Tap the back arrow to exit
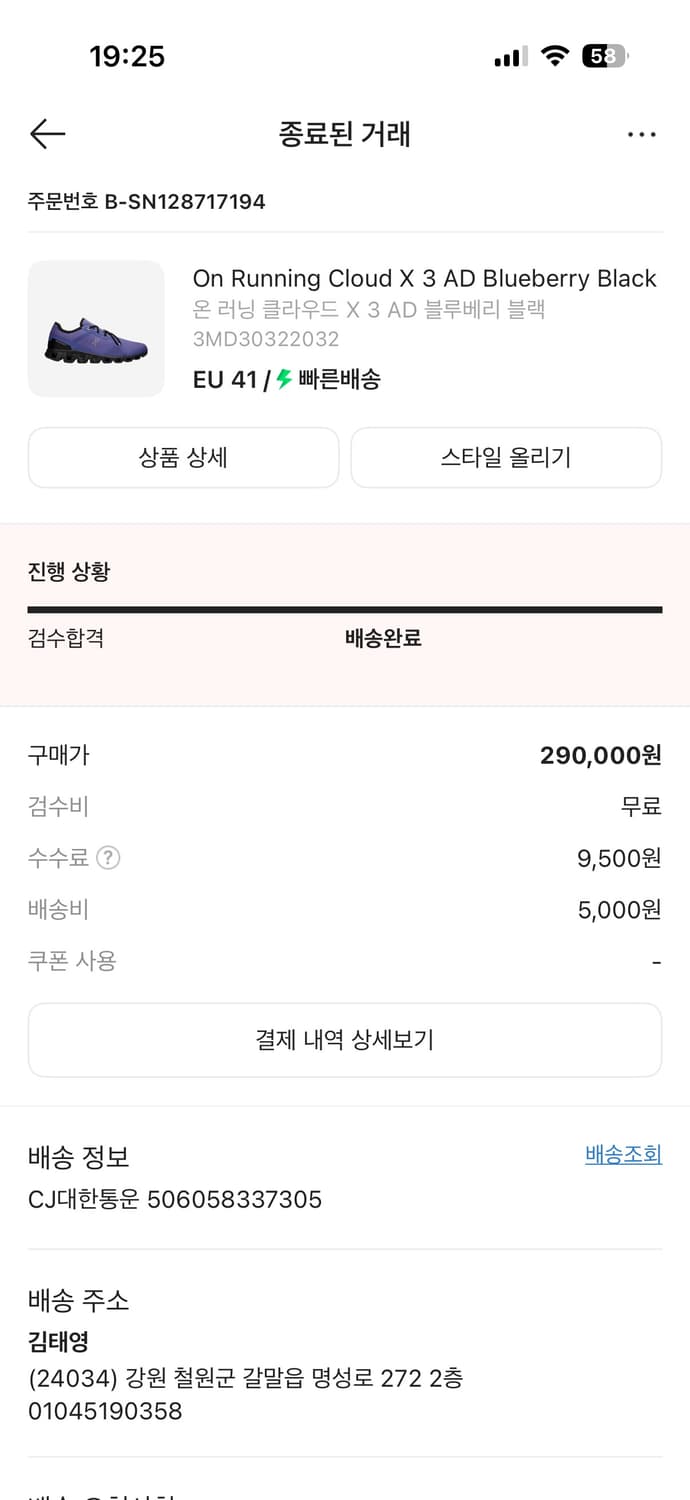This screenshot has height=1500, width=690. coord(46,133)
